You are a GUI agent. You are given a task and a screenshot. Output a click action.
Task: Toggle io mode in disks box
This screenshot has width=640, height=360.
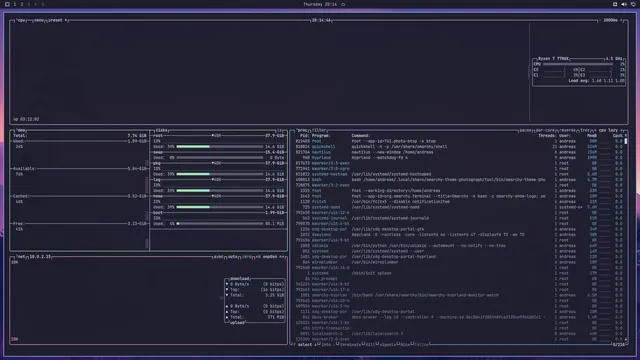(280, 131)
